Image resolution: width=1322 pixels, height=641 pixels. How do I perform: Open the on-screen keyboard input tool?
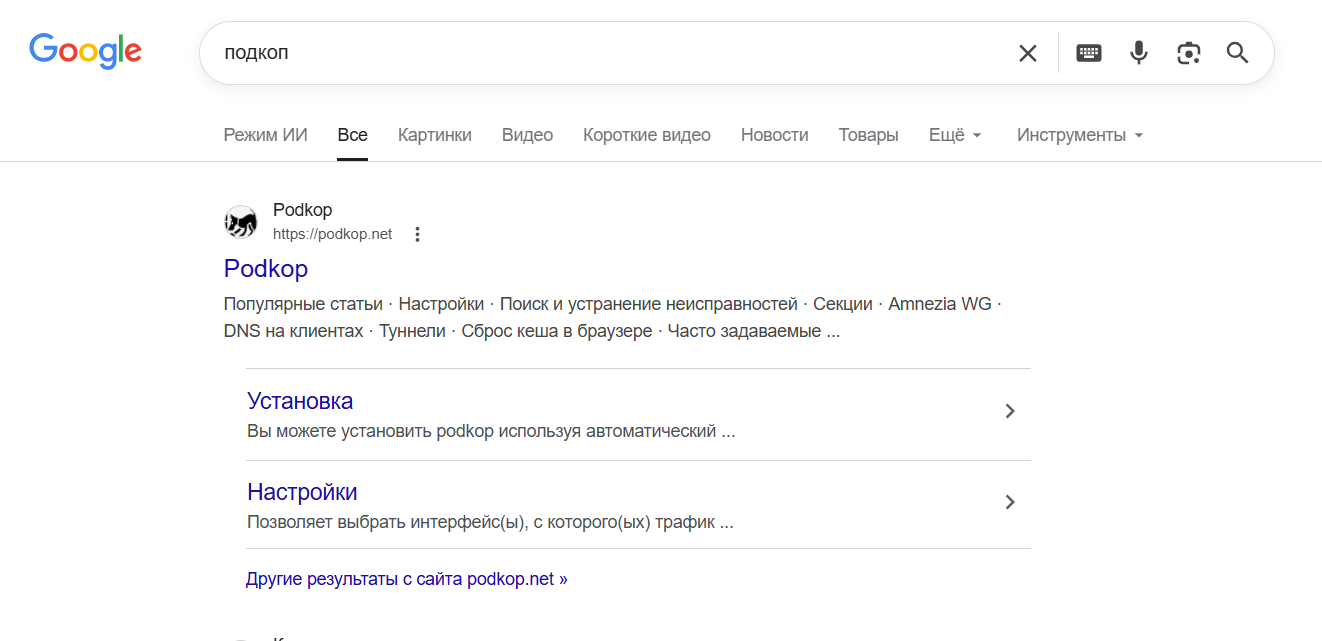(x=1089, y=53)
